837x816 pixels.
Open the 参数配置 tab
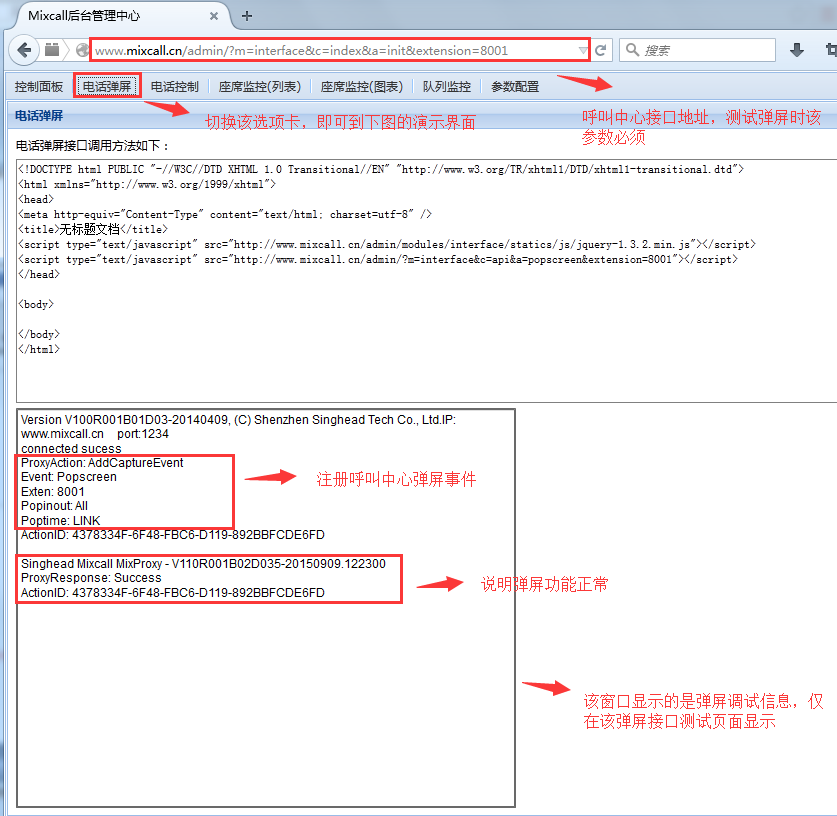(x=515, y=87)
